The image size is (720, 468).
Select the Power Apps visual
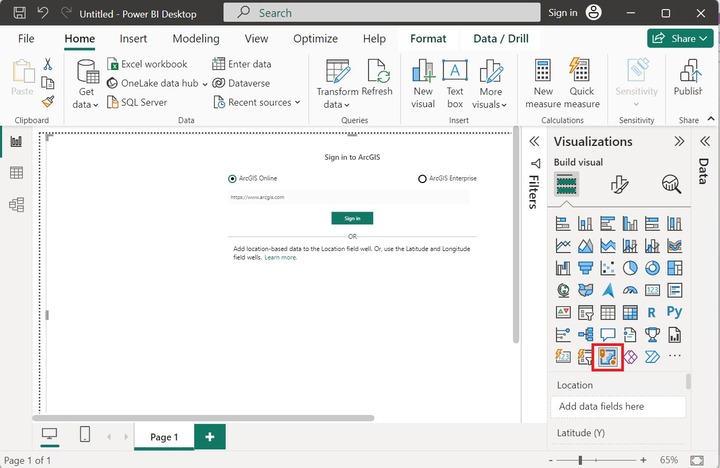pos(630,356)
